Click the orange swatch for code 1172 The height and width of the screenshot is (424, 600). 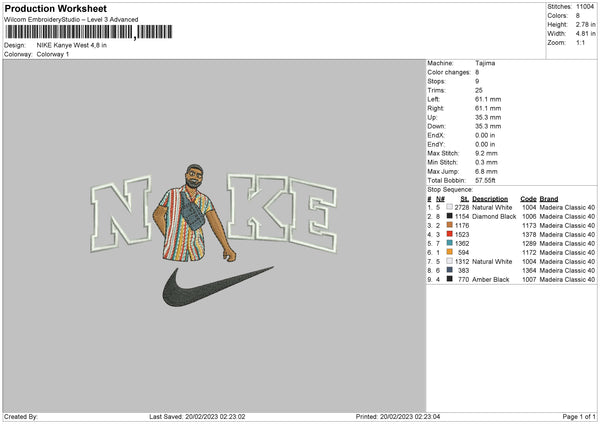(449, 252)
